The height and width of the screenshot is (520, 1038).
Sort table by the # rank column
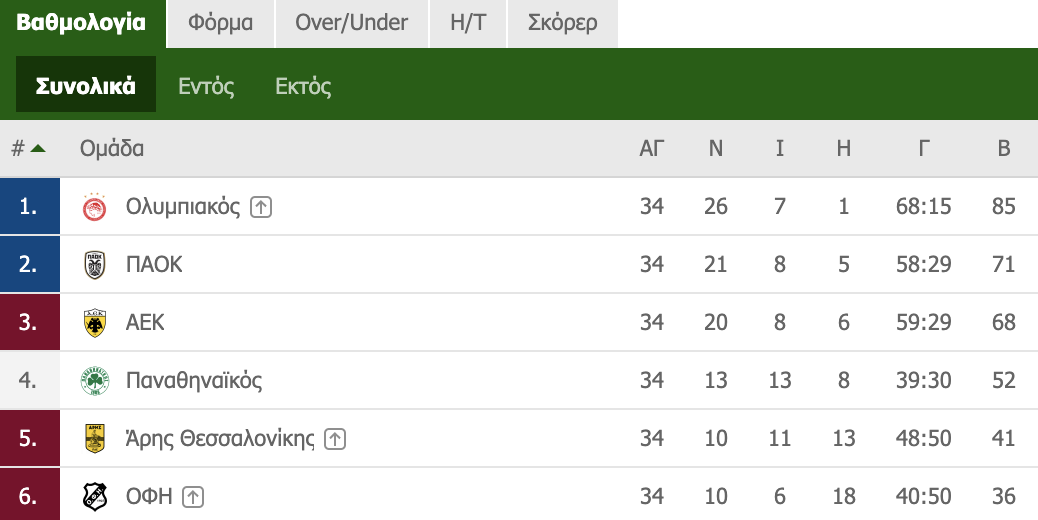click(27, 149)
